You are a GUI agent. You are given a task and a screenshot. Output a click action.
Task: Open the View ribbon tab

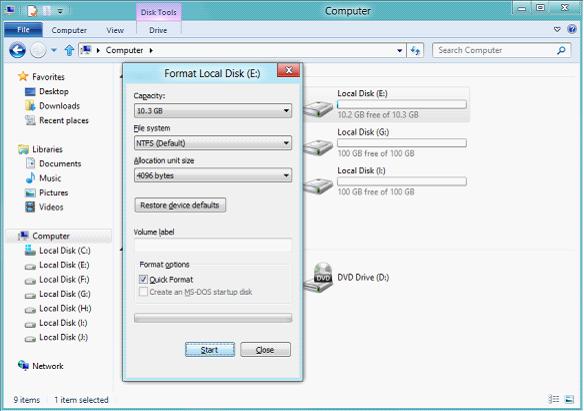(115, 30)
